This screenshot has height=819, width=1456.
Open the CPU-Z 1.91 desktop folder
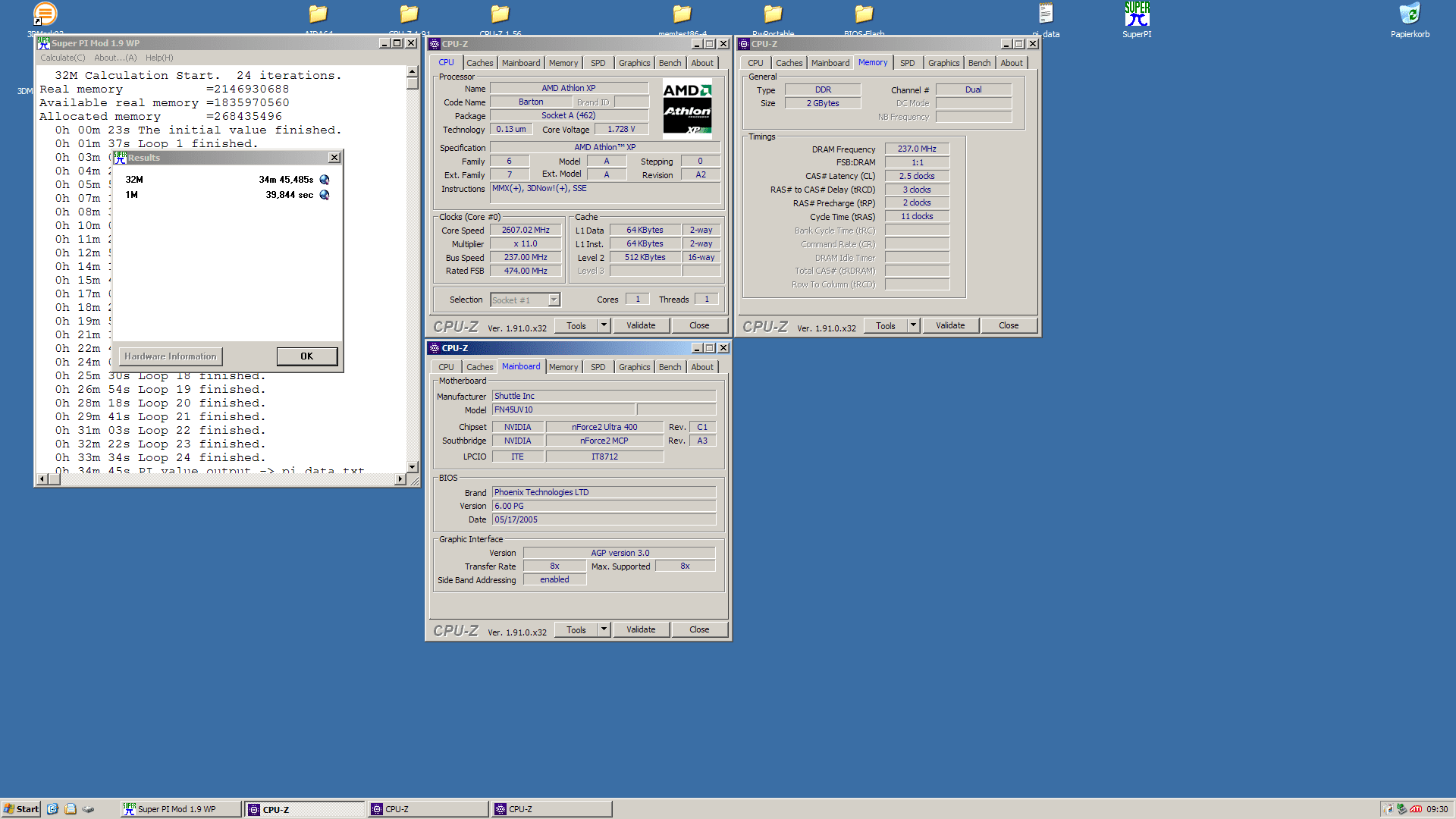(409, 20)
